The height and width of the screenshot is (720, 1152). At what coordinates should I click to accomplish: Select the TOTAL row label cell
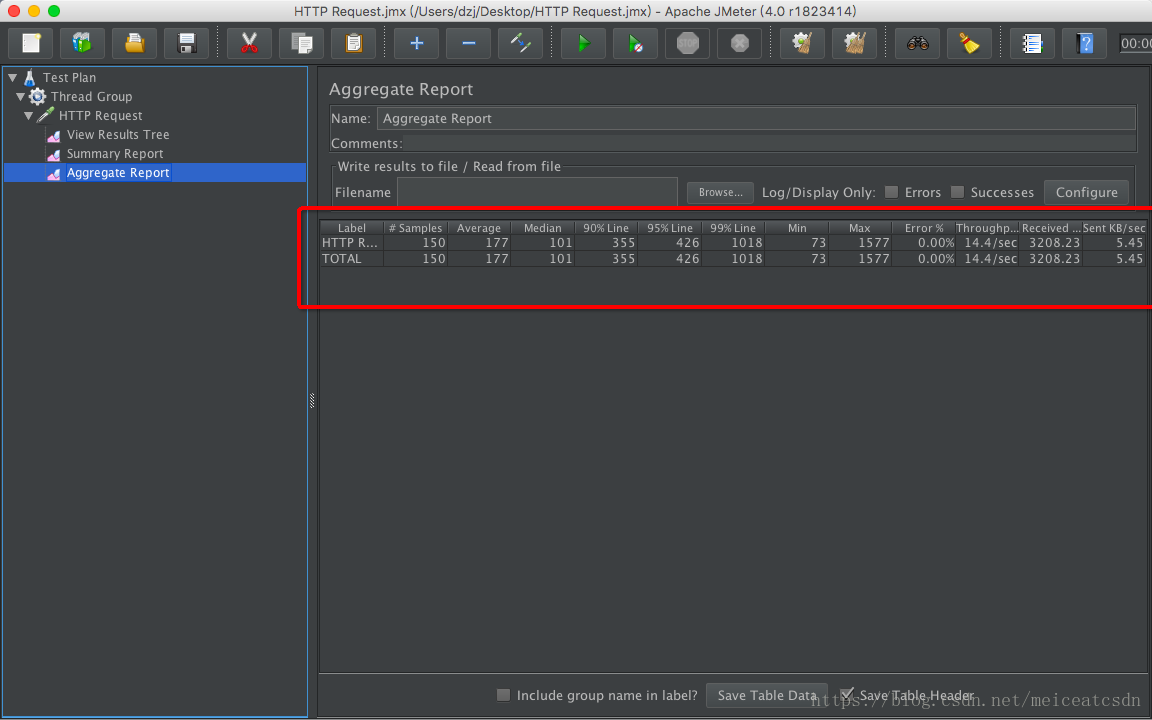tap(352, 259)
